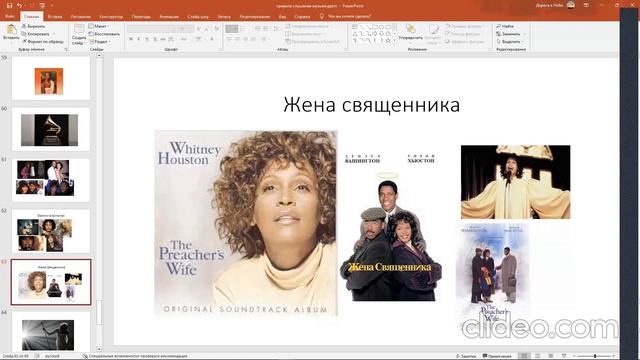Activate Format Painter (Формат по образцу)

[x=42, y=42]
